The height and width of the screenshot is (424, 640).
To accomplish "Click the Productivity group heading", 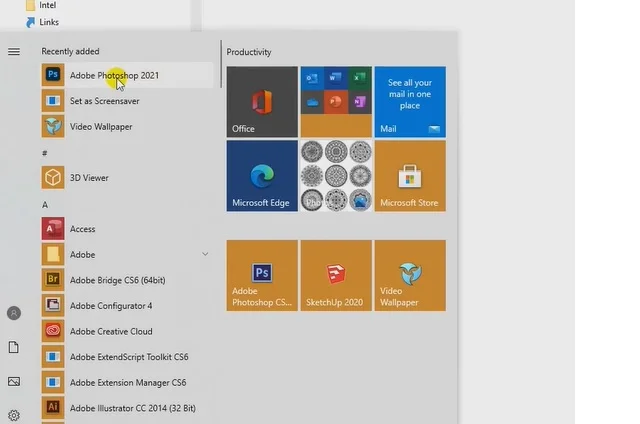I will coord(249,52).
